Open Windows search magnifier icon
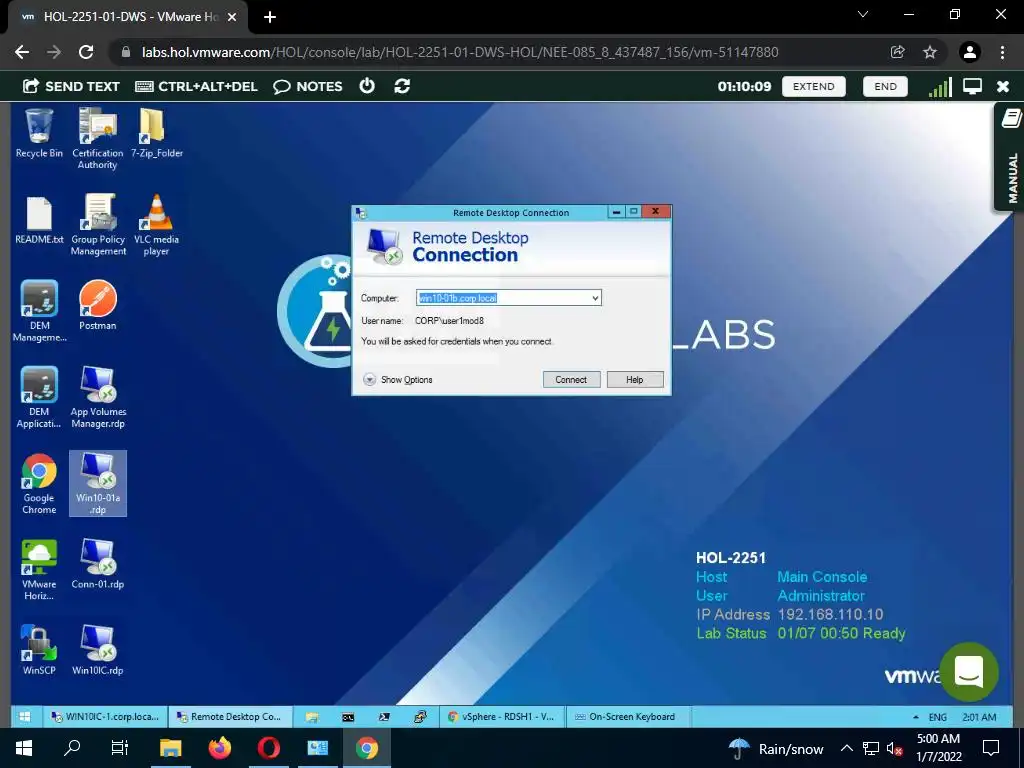 pyautogui.click(x=72, y=748)
